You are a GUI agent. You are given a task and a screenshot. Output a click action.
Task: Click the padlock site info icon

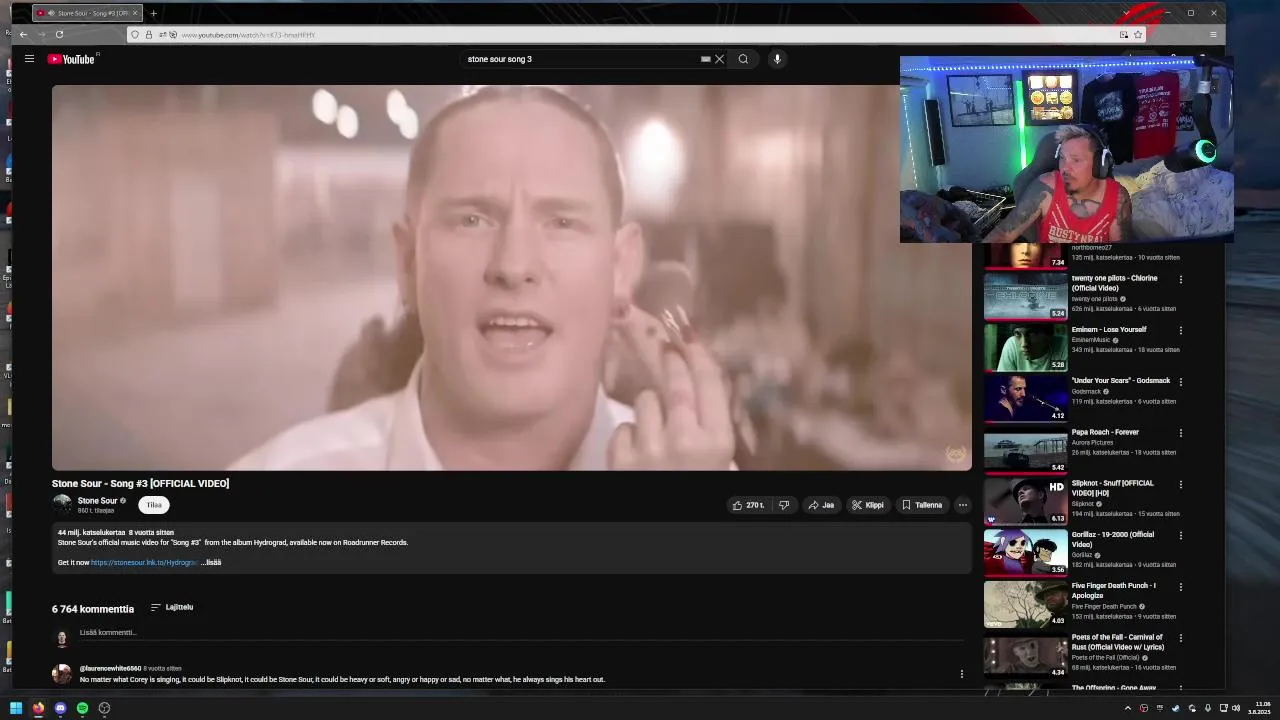[149, 34]
